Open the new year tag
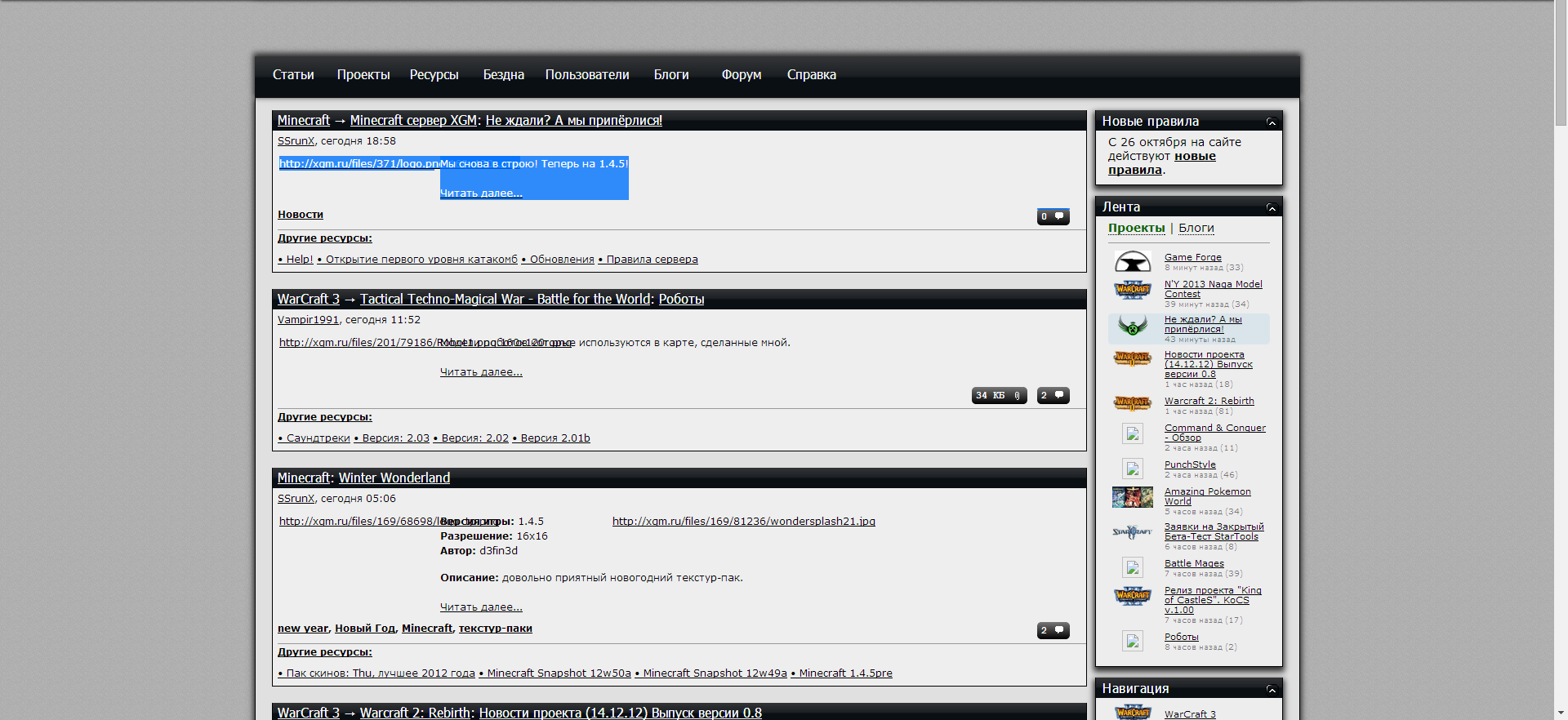 tap(303, 629)
